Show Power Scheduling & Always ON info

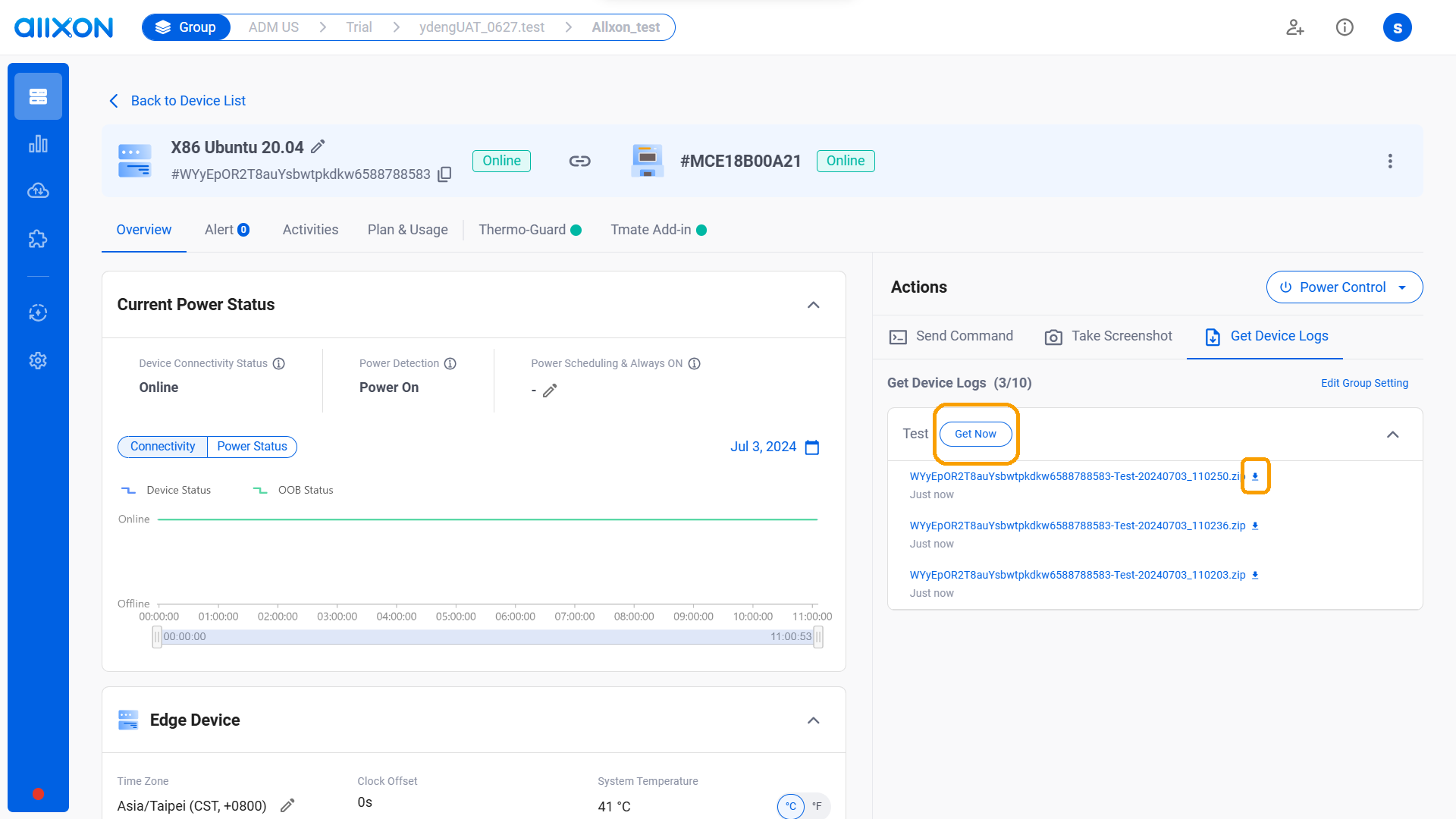tap(695, 363)
